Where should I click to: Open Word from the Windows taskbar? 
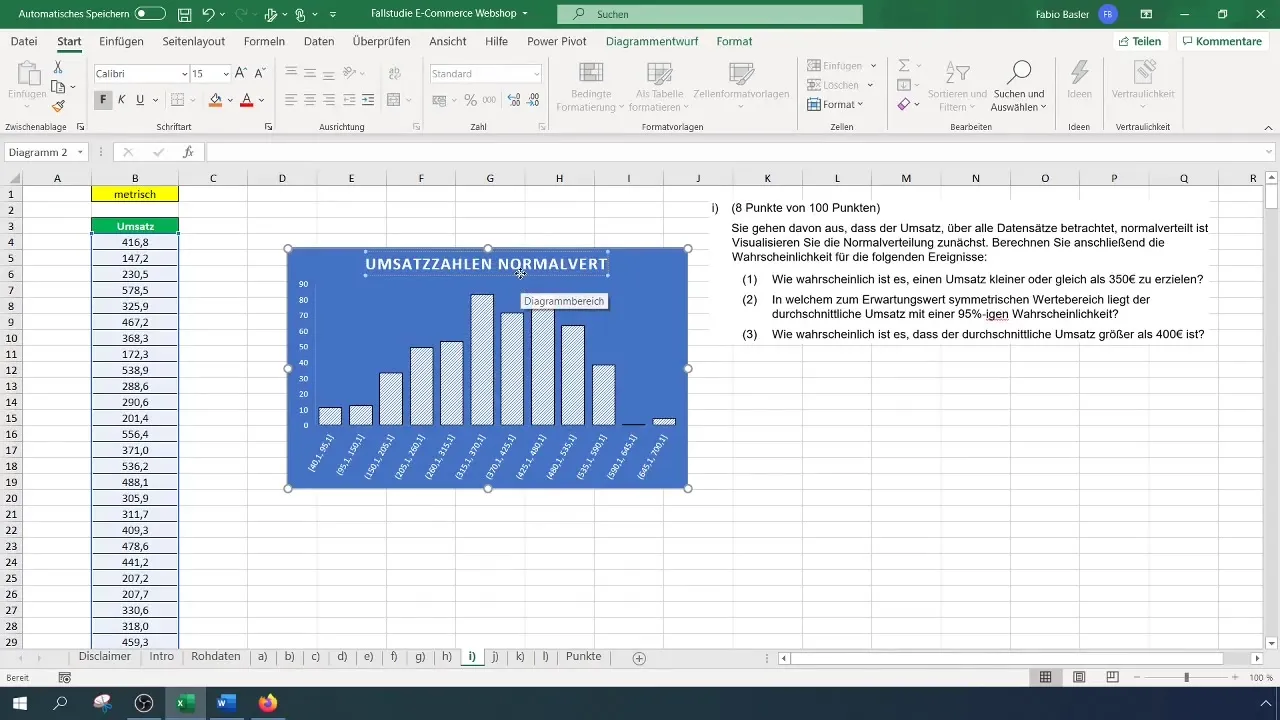(225, 703)
